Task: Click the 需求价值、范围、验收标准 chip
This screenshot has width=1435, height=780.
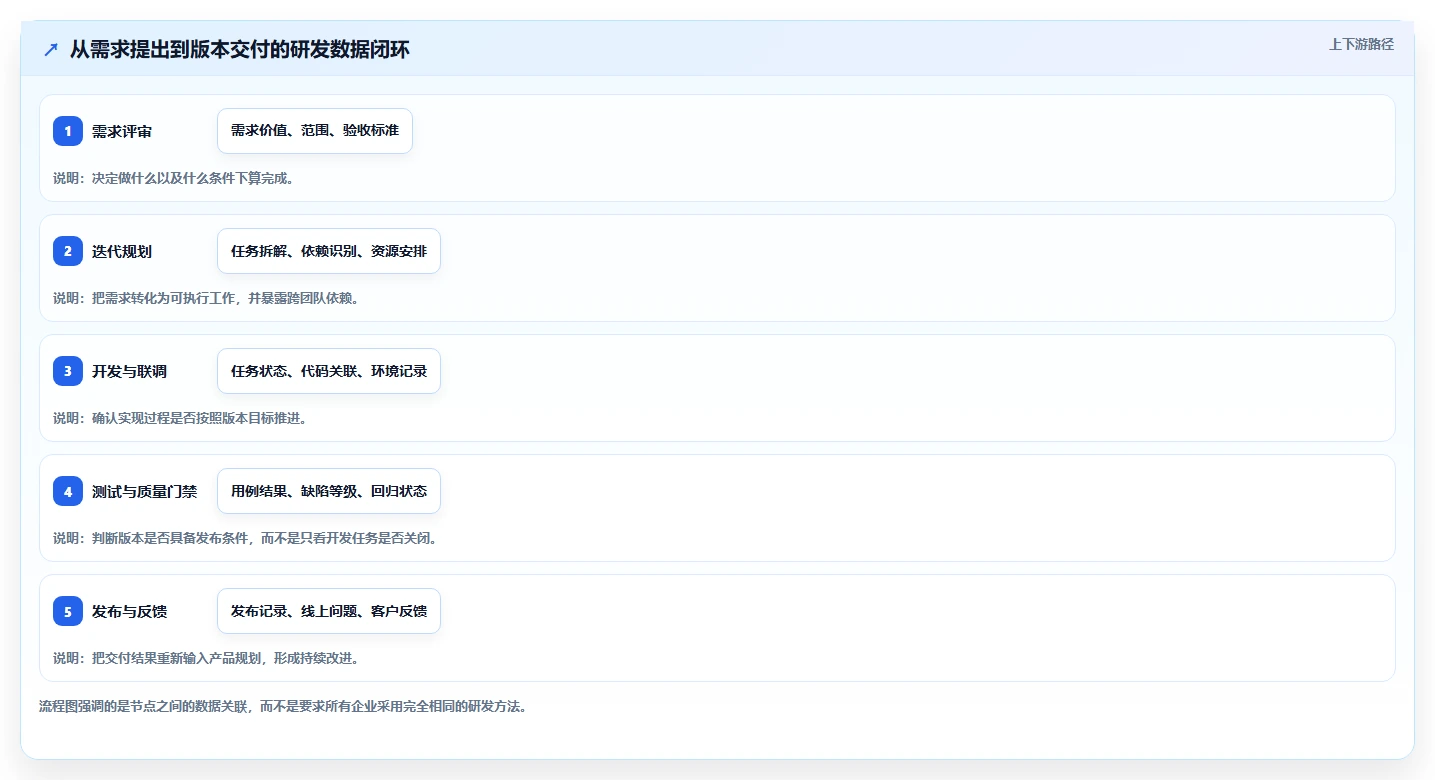Action: 315,131
